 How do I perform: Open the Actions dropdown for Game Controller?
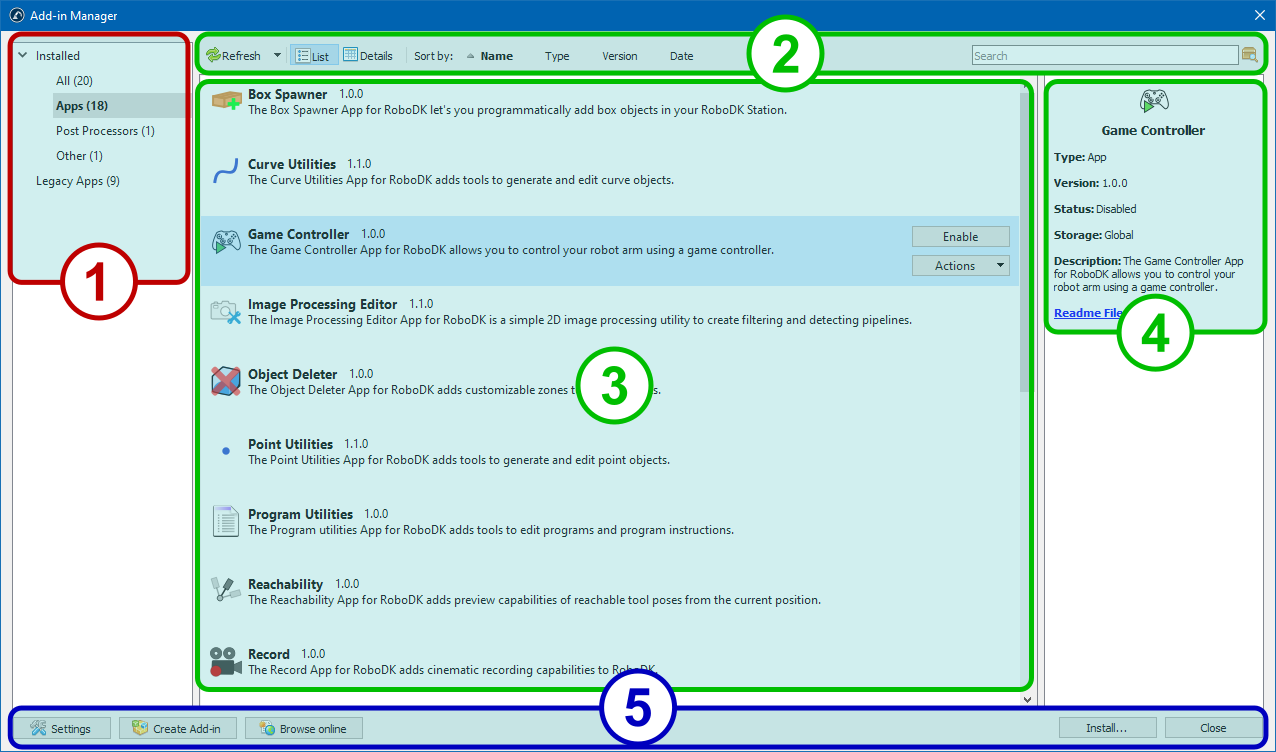(x=960, y=266)
